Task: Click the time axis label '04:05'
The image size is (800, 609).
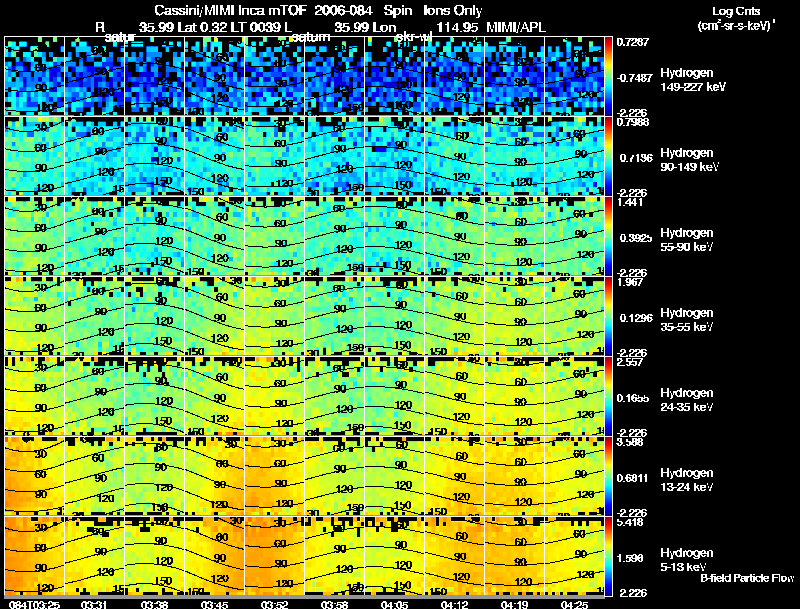Action: coord(394,604)
